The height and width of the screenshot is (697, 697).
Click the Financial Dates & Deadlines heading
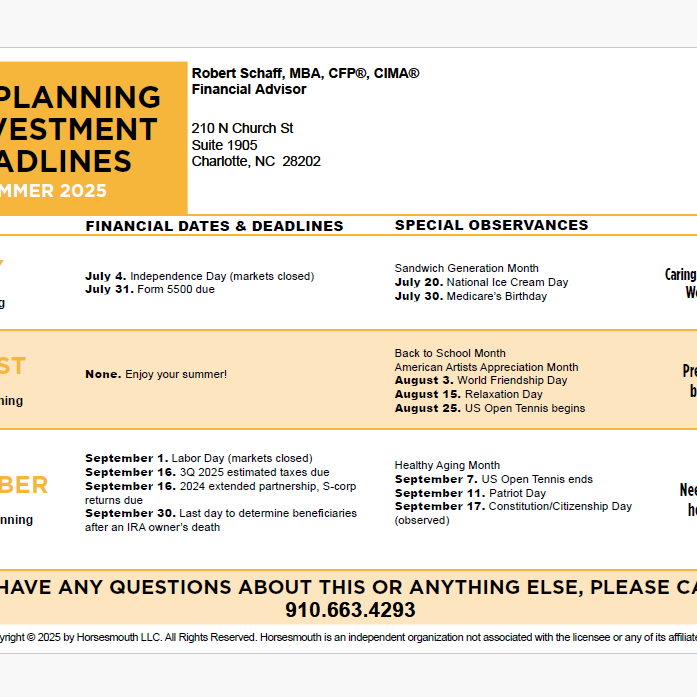[x=214, y=226]
